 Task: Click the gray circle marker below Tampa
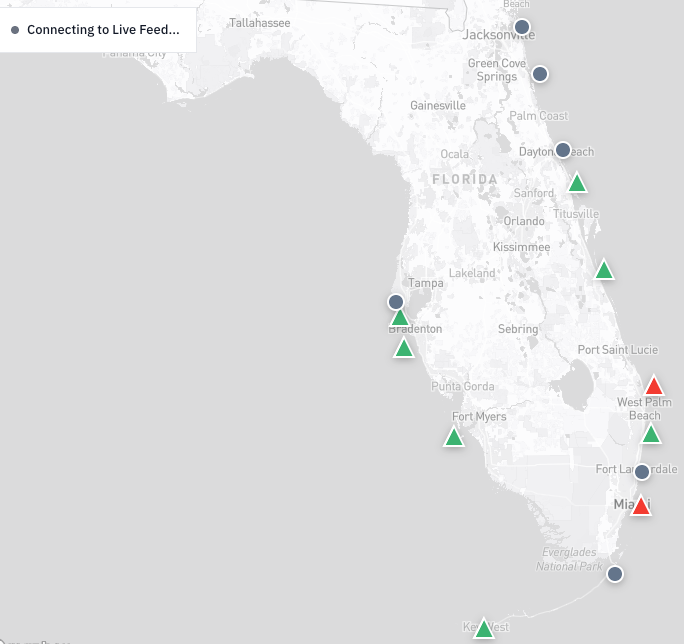(x=396, y=302)
